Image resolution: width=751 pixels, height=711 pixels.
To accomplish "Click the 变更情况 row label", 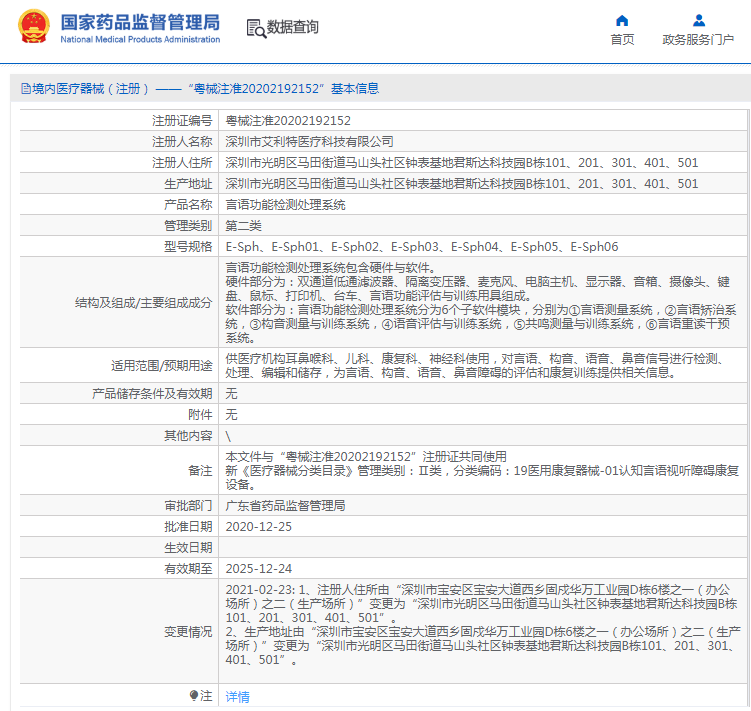I will tap(188, 632).
